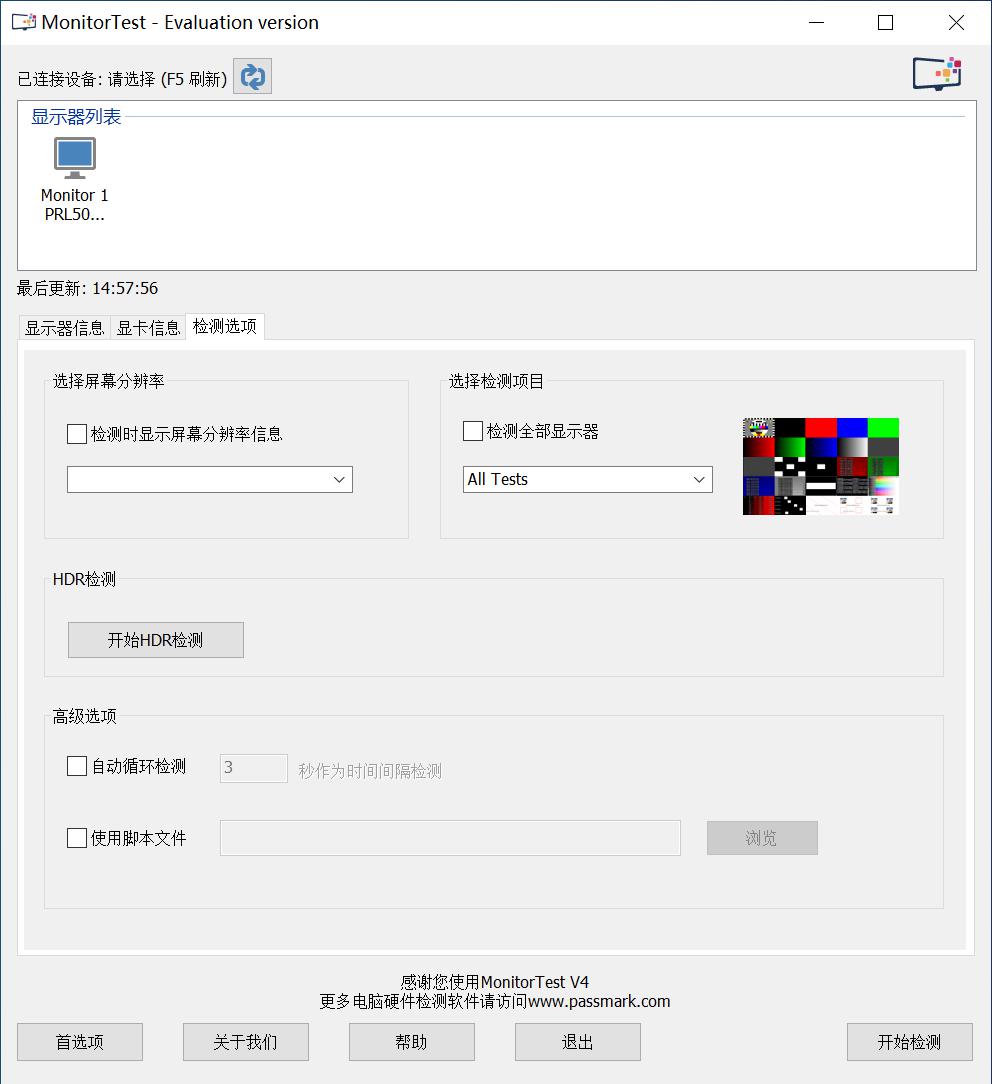Image resolution: width=992 pixels, height=1084 pixels.
Task: Enable 检测时显示屏幕分辨率信息 checkbox
Action: click(x=76, y=433)
